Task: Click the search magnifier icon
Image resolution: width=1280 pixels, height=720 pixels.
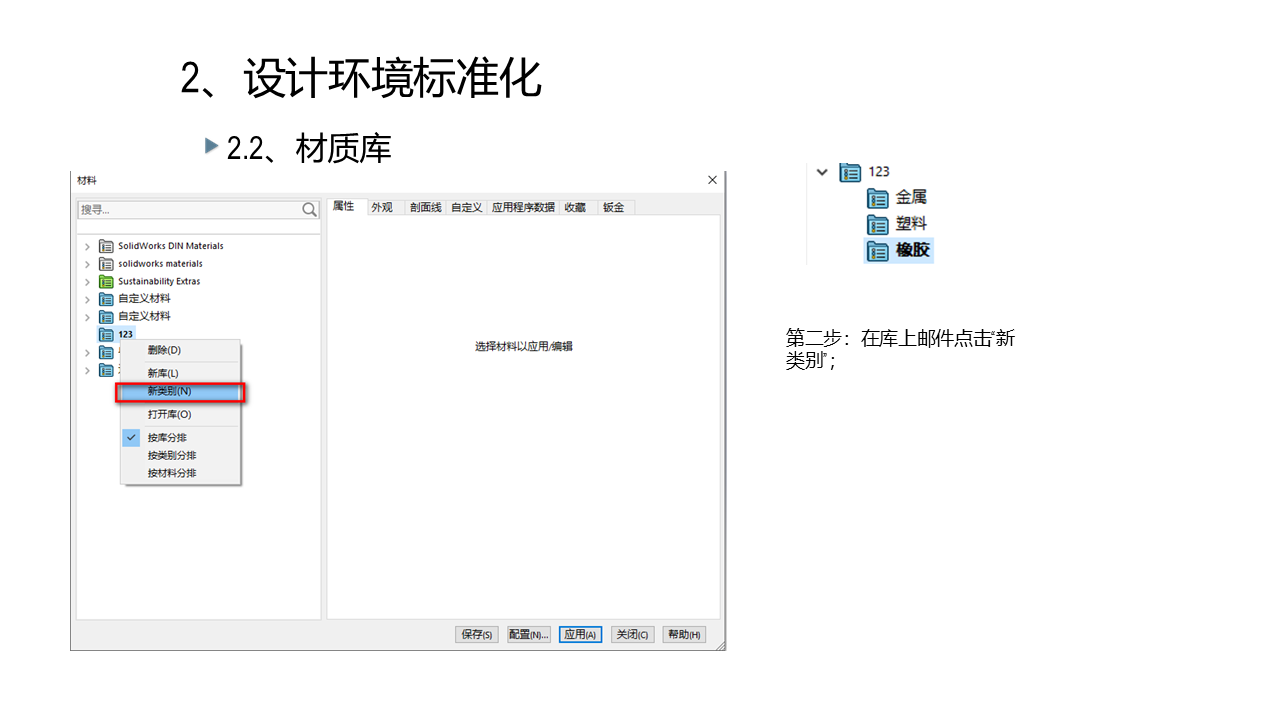Action: [x=310, y=210]
